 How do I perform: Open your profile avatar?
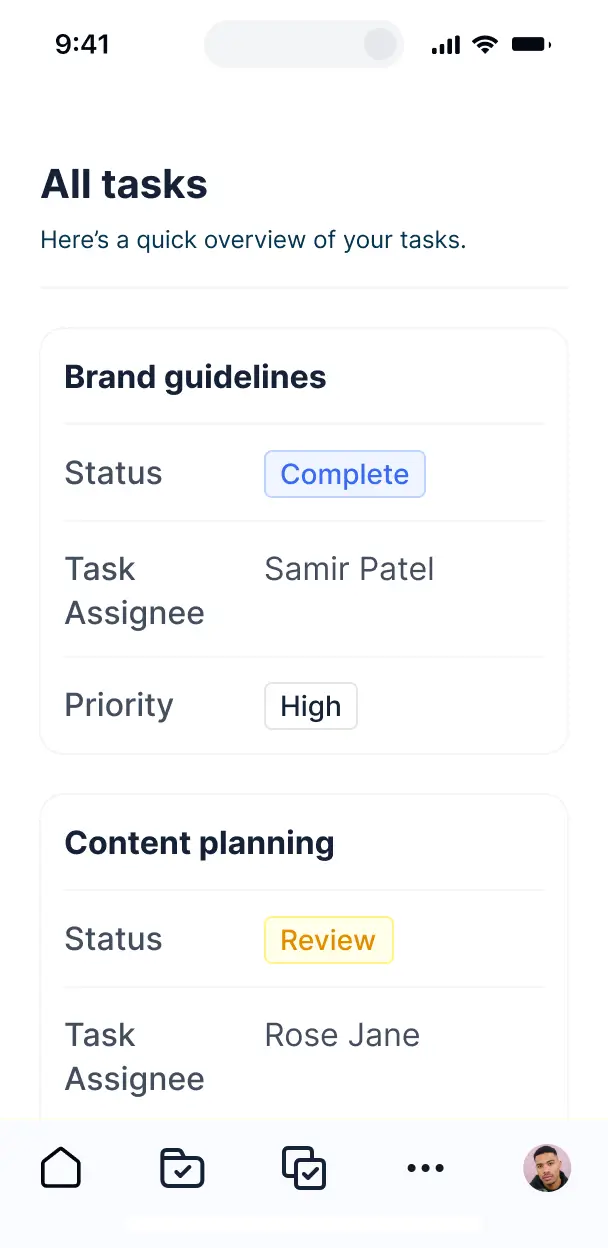click(547, 1167)
